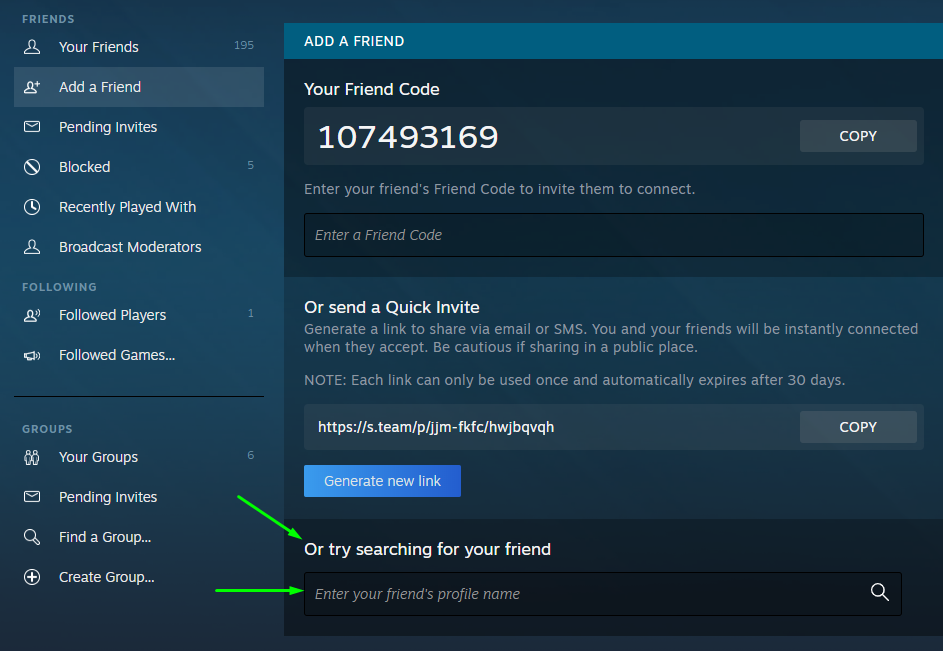
Task: Open Your Groups
Action: pos(139,457)
